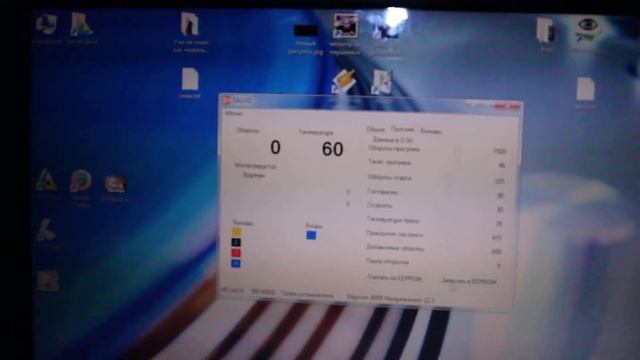640x360 pixels.
Task: Click the blue square below the red output square
Action: 236,264
